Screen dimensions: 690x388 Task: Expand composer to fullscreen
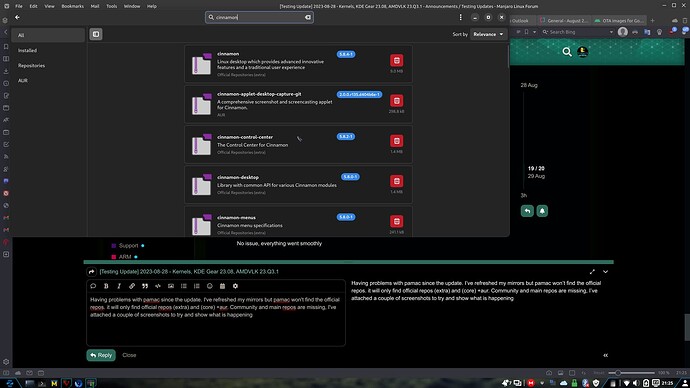[592, 272]
